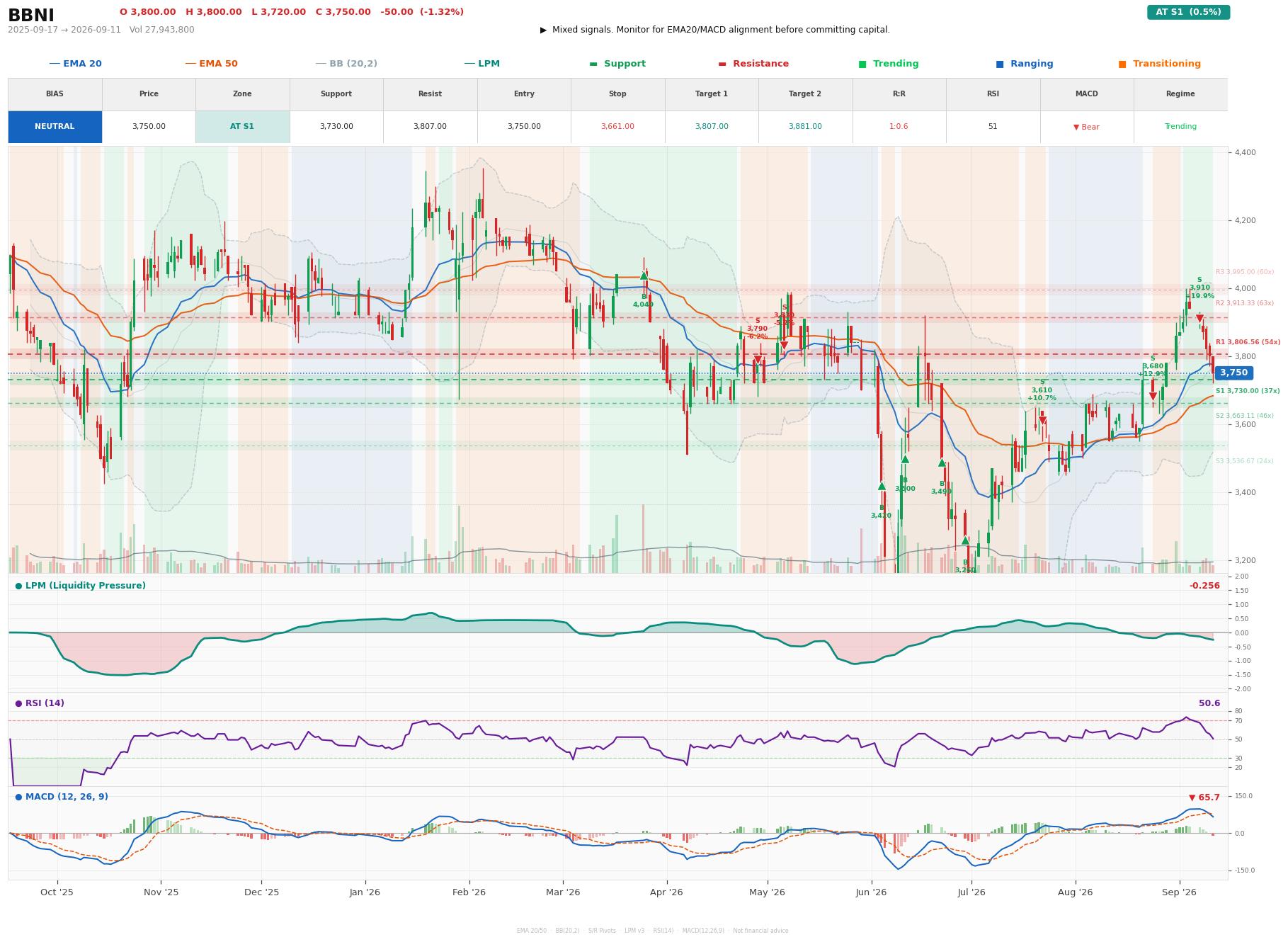Image resolution: width=1288 pixels, height=942 pixels.
Task: Click the Sep '26 axis label
Action: coord(1180,892)
